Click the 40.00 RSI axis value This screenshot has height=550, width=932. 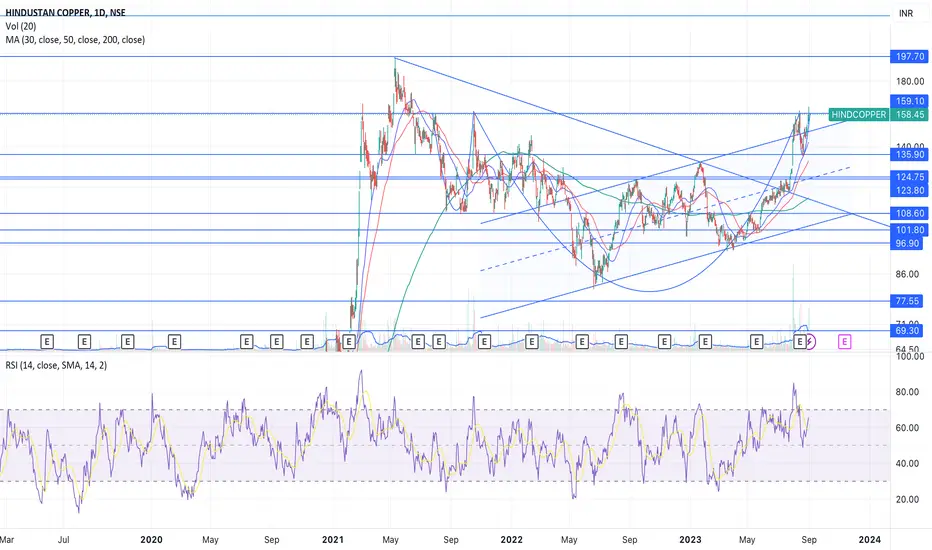tap(908, 463)
